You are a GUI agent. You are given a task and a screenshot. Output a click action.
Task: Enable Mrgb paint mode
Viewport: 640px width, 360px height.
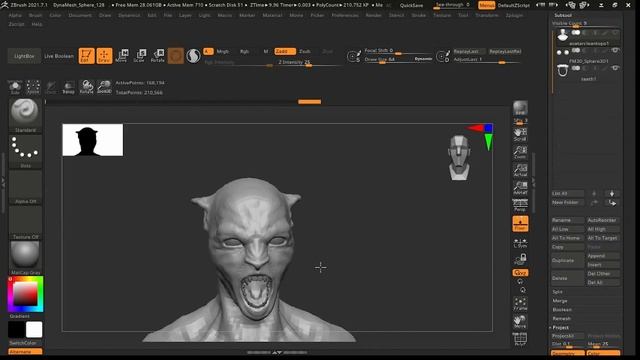[x=222, y=51]
